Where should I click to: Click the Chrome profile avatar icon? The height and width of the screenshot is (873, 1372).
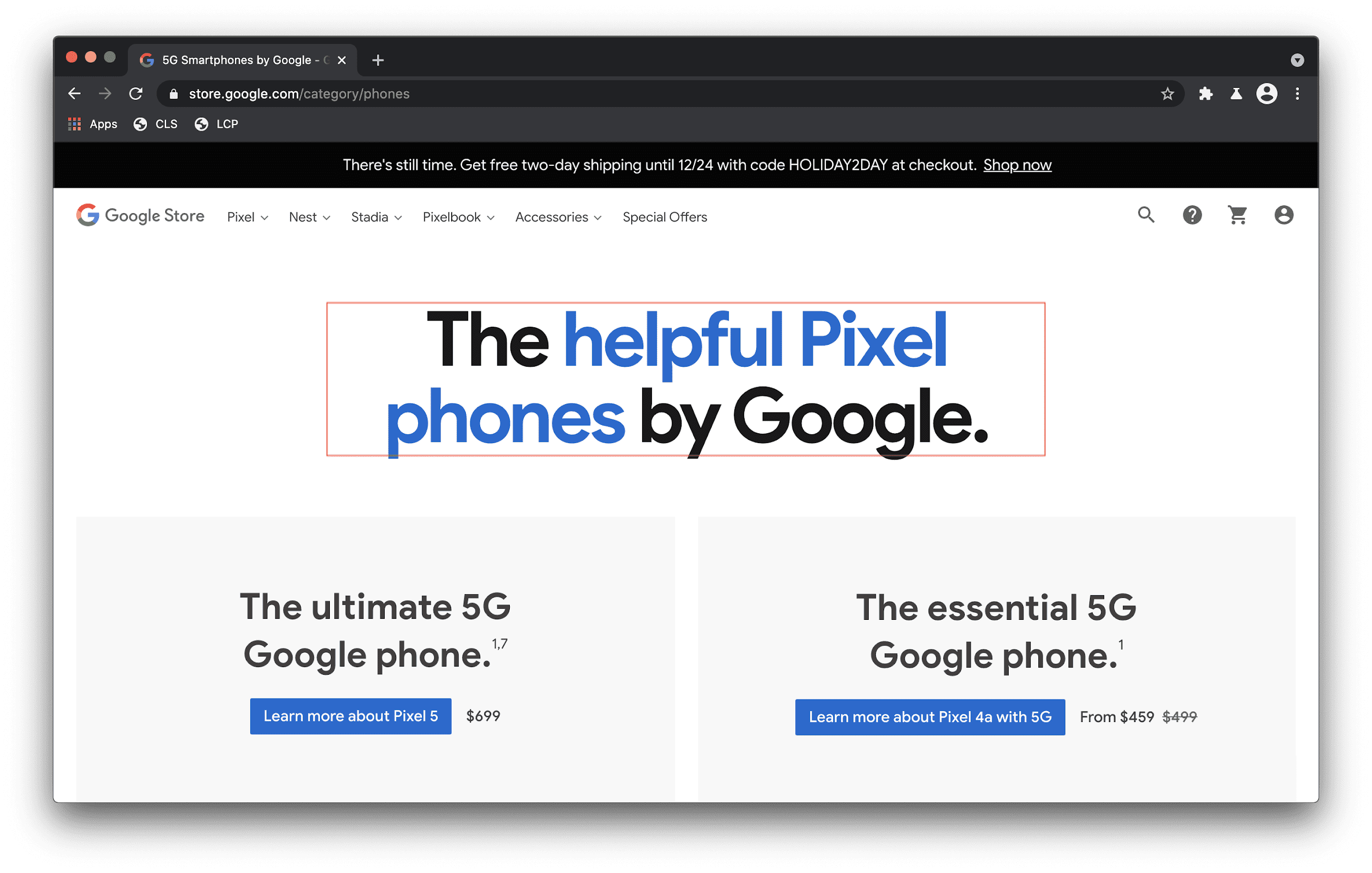[x=1265, y=94]
